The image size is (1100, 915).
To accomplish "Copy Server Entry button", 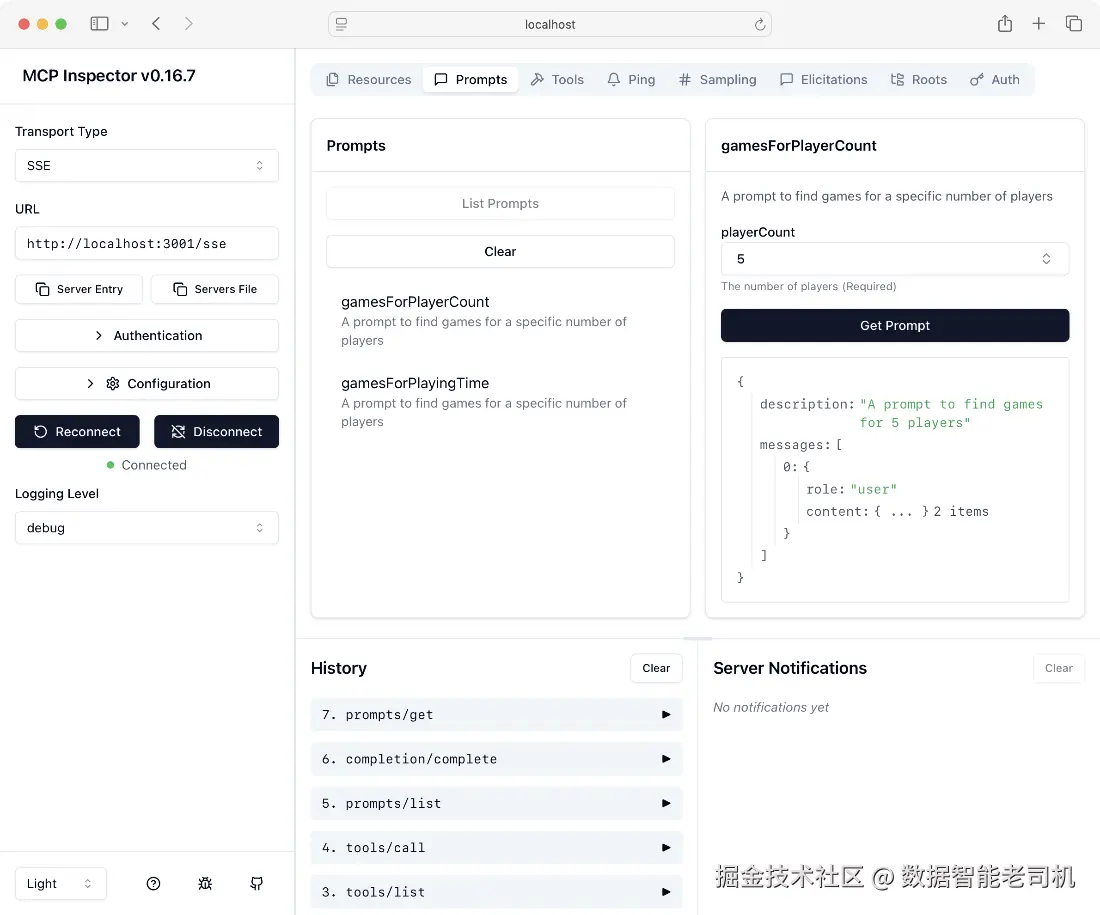I will tap(79, 289).
